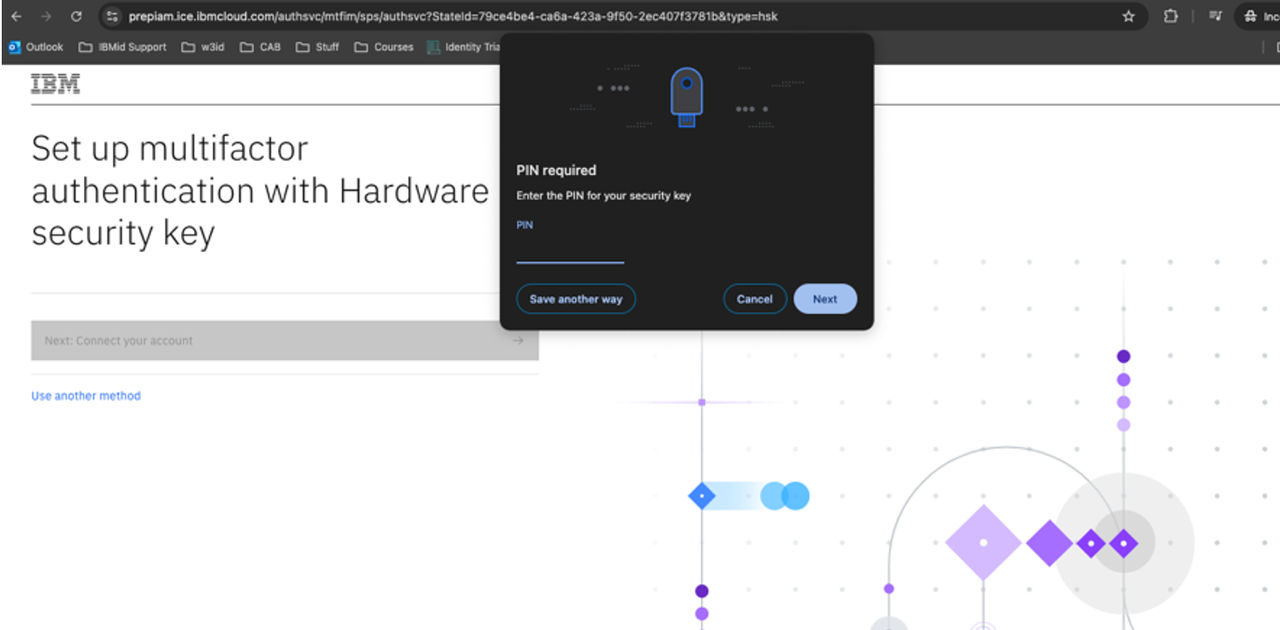
Task: Reload the page with the refresh icon
Action: coord(76,16)
